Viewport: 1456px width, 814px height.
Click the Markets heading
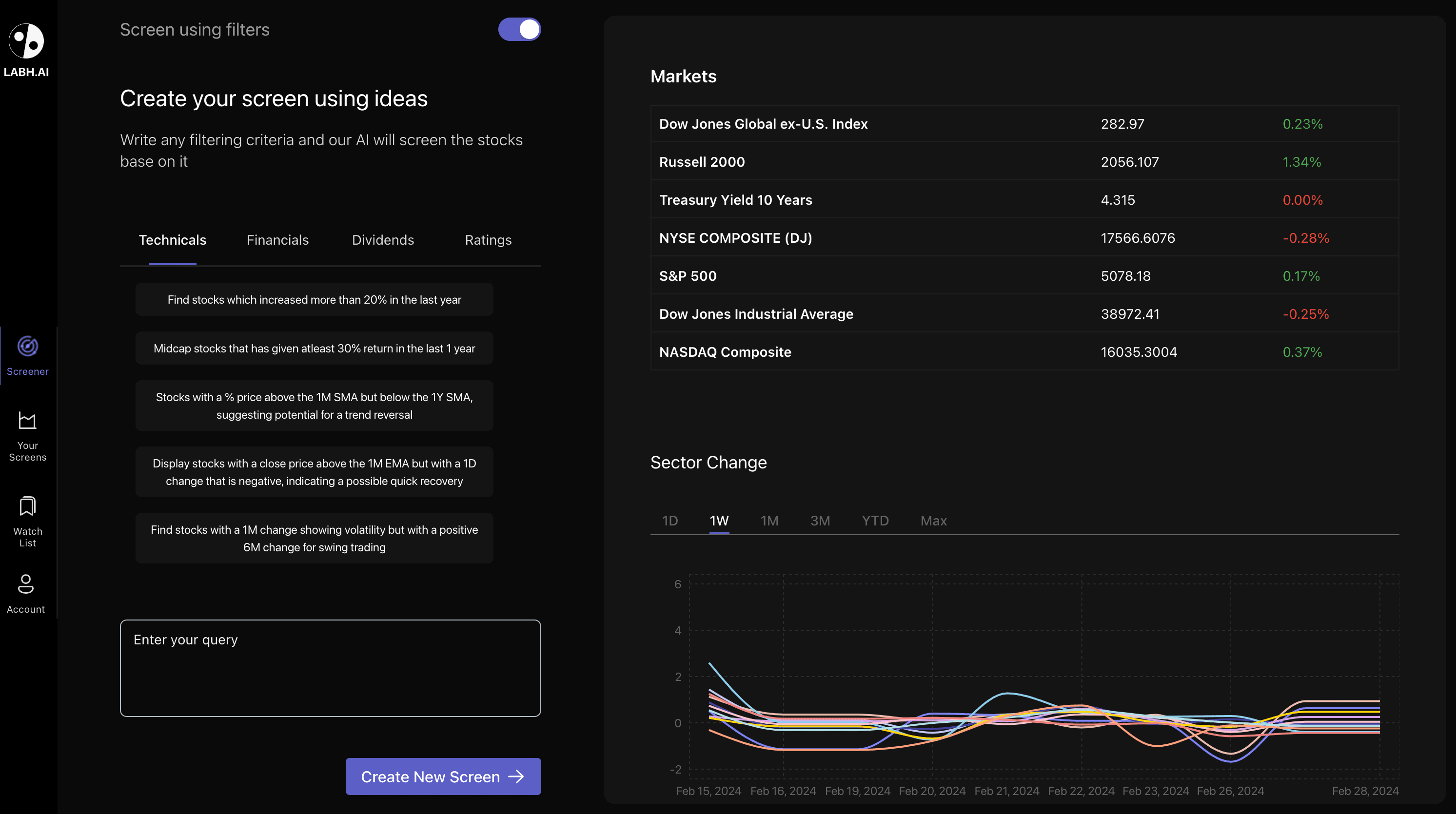(683, 76)
